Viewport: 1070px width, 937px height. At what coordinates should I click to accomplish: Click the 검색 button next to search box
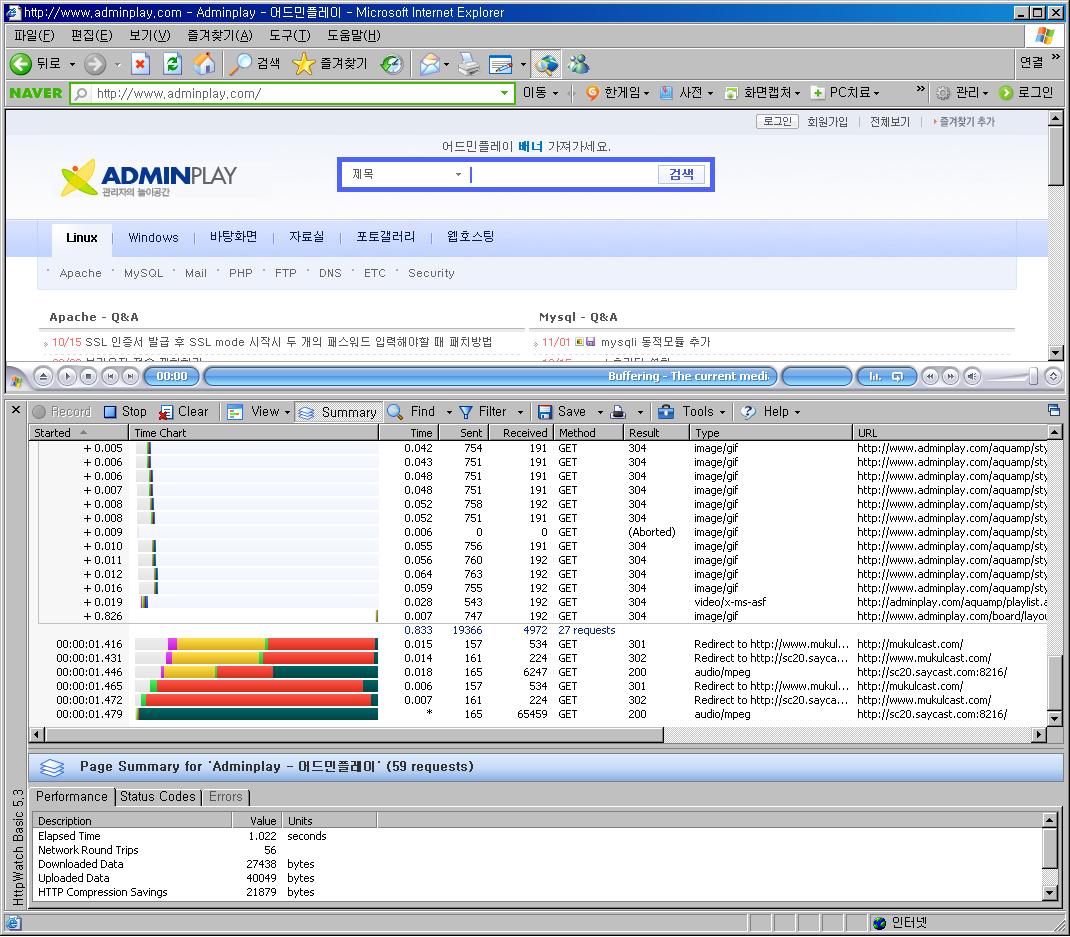point(681,174)
